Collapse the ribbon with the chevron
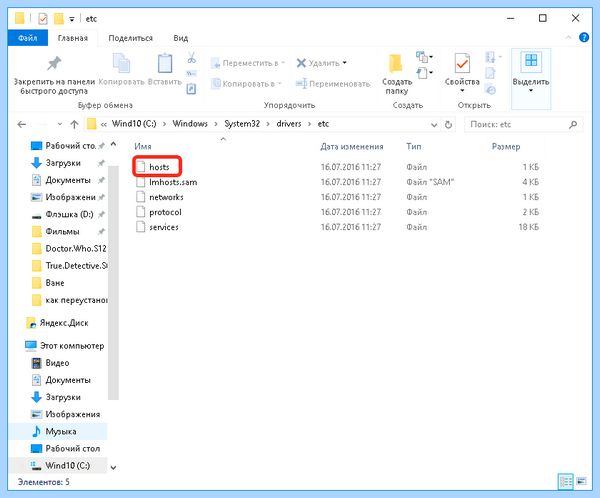 tap(568, 38)
